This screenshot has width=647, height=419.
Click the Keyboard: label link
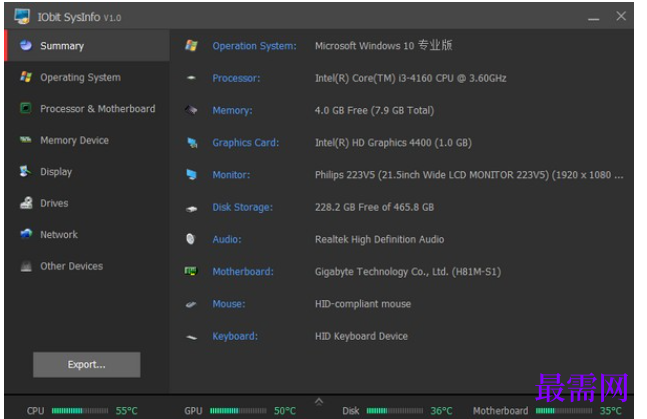235,336
